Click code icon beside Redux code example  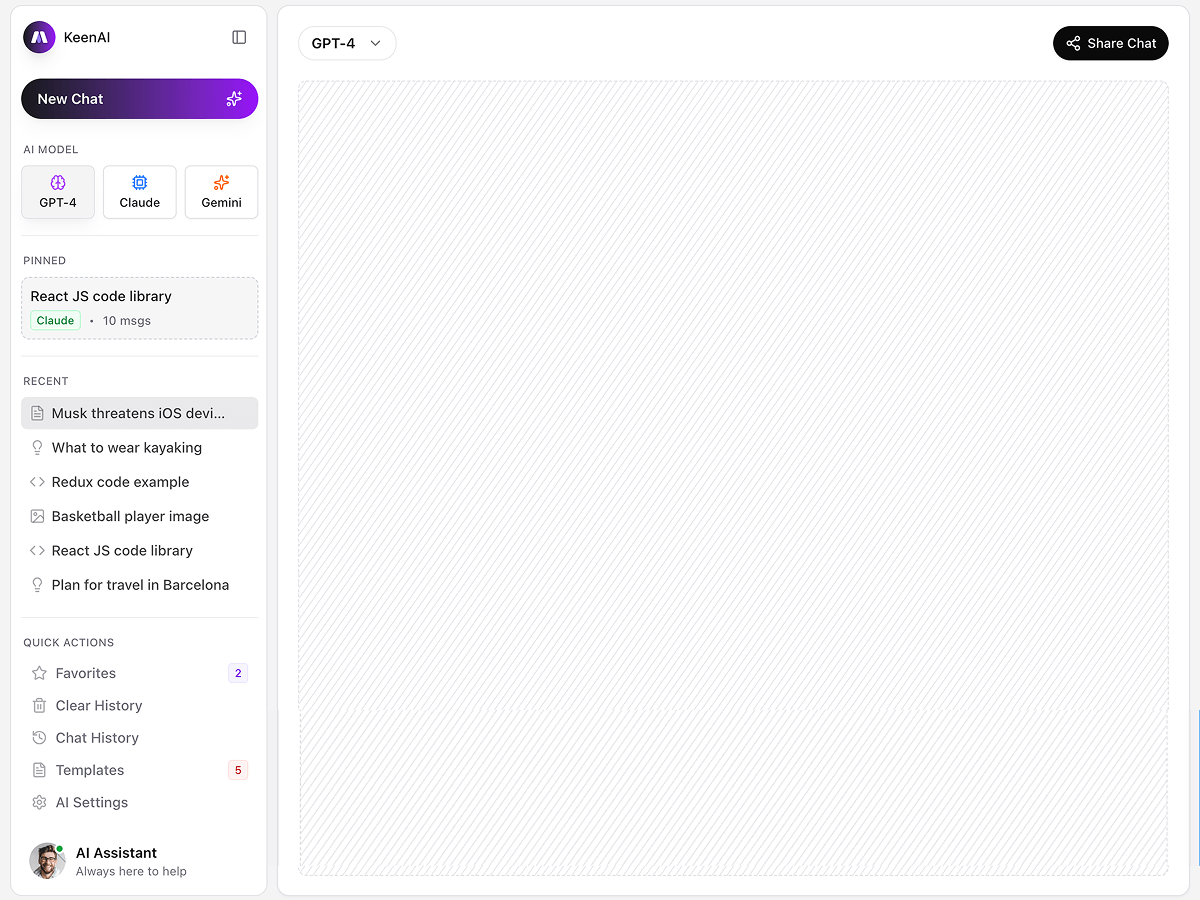coord(37,482)
